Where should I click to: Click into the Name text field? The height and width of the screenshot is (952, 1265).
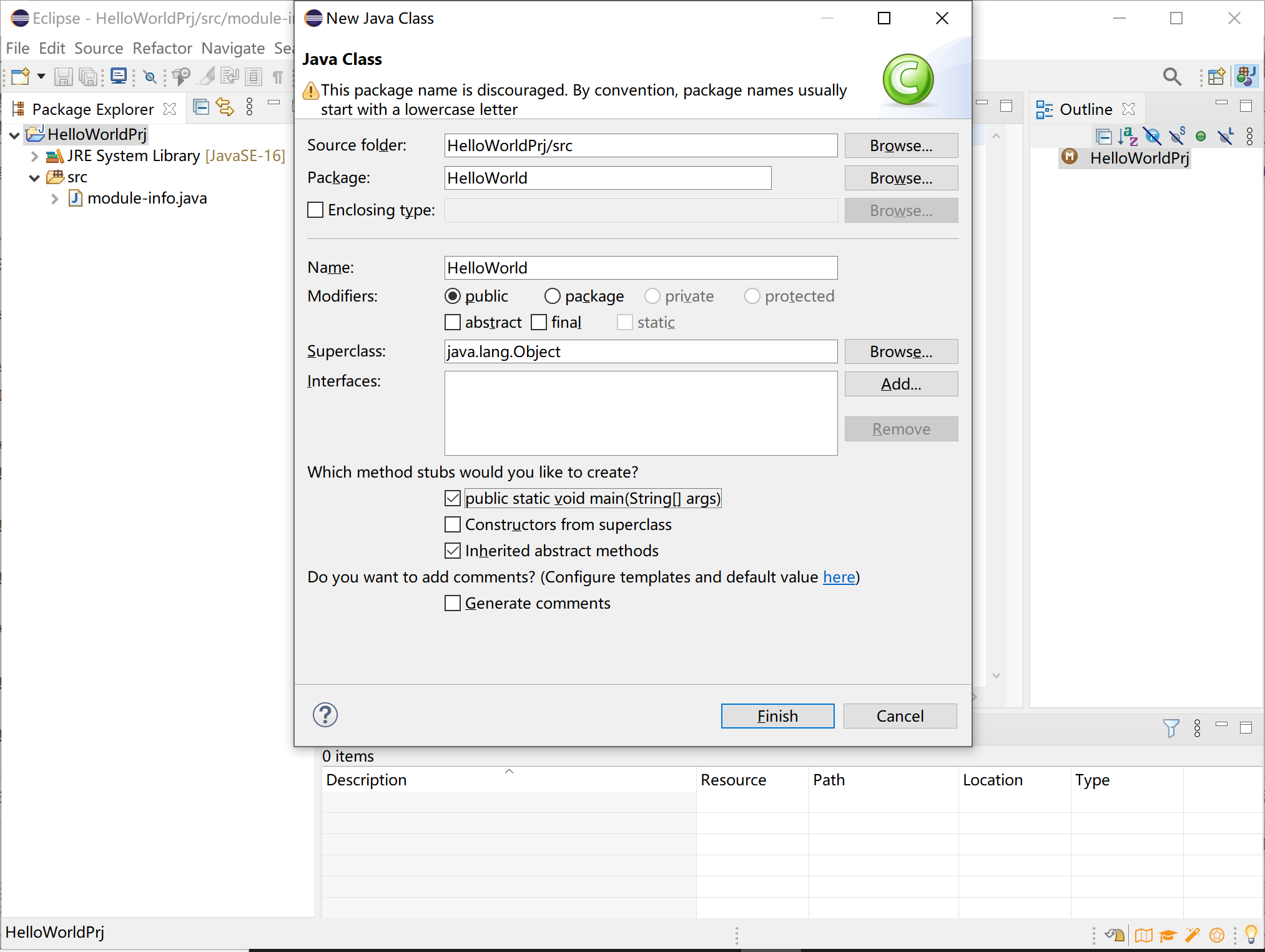tap(640, 268)
